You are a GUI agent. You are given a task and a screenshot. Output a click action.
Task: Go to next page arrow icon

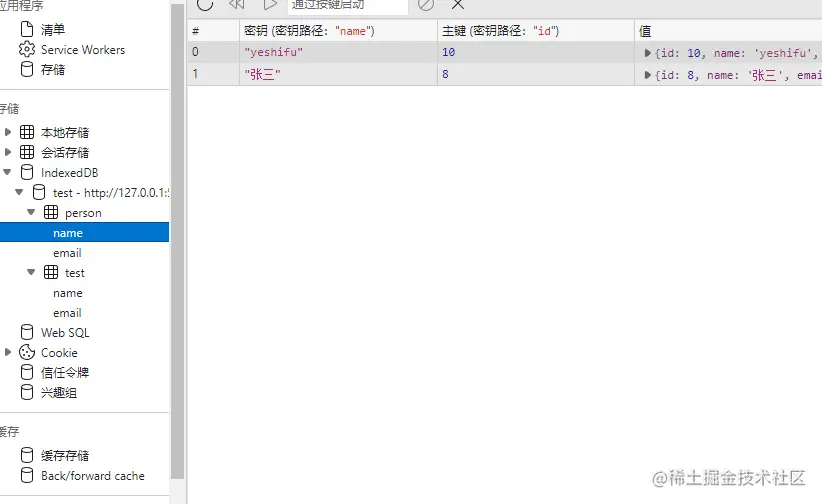click(x=269, y=4)
